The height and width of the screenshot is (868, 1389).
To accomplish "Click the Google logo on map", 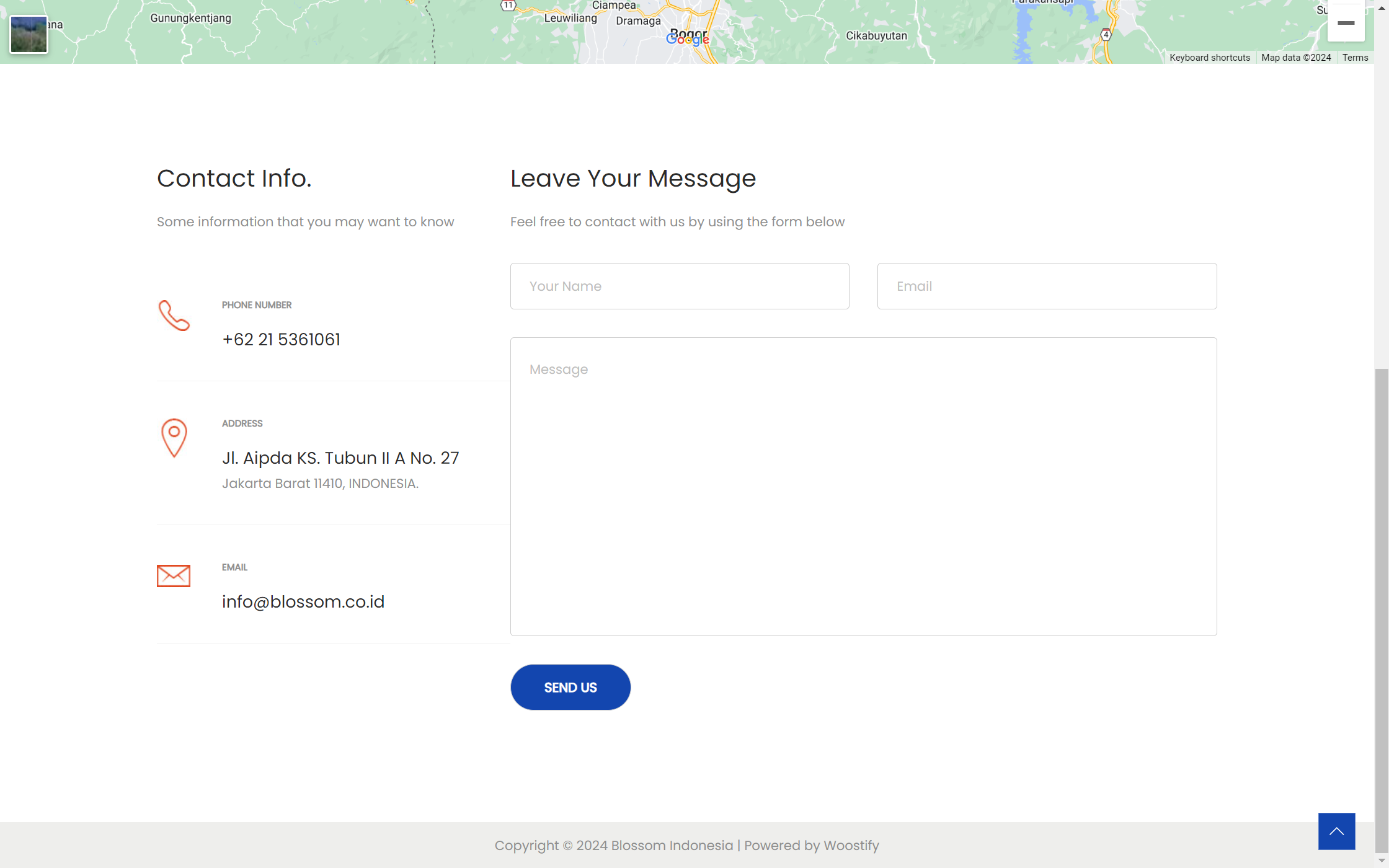I will (687, 40).
